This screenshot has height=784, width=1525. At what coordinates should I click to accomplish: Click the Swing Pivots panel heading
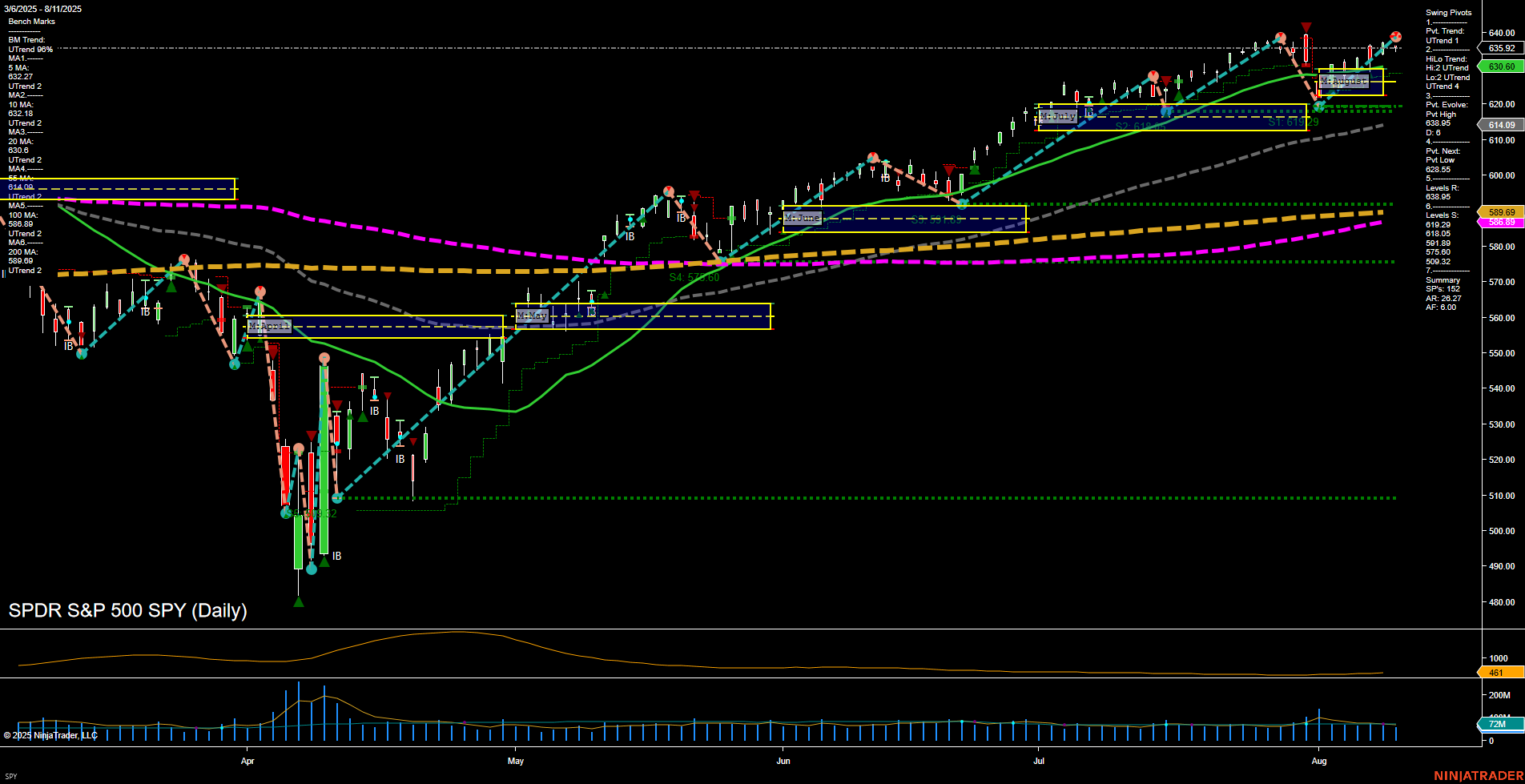tap(1448, 13)
